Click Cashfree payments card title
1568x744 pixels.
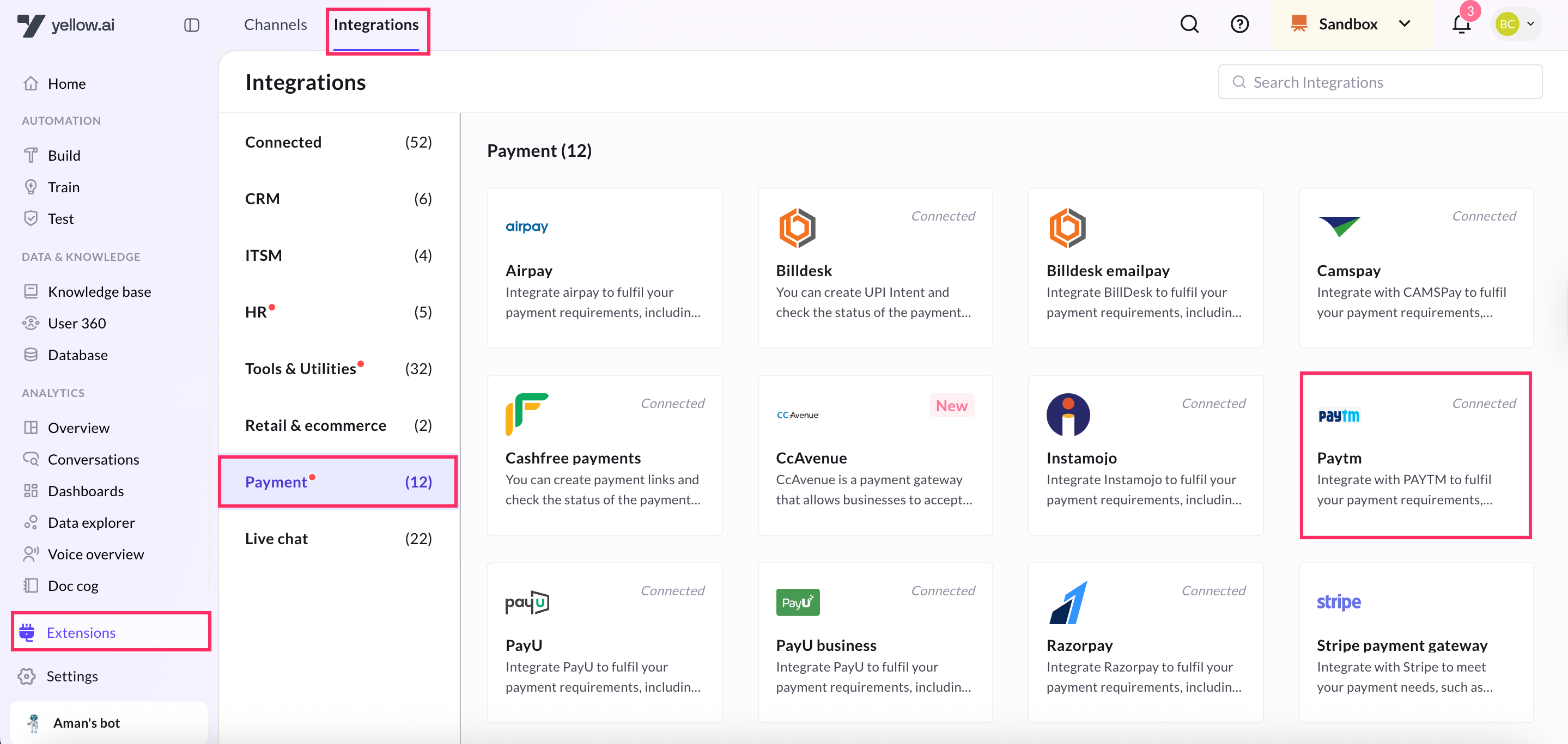click(573, 458)
